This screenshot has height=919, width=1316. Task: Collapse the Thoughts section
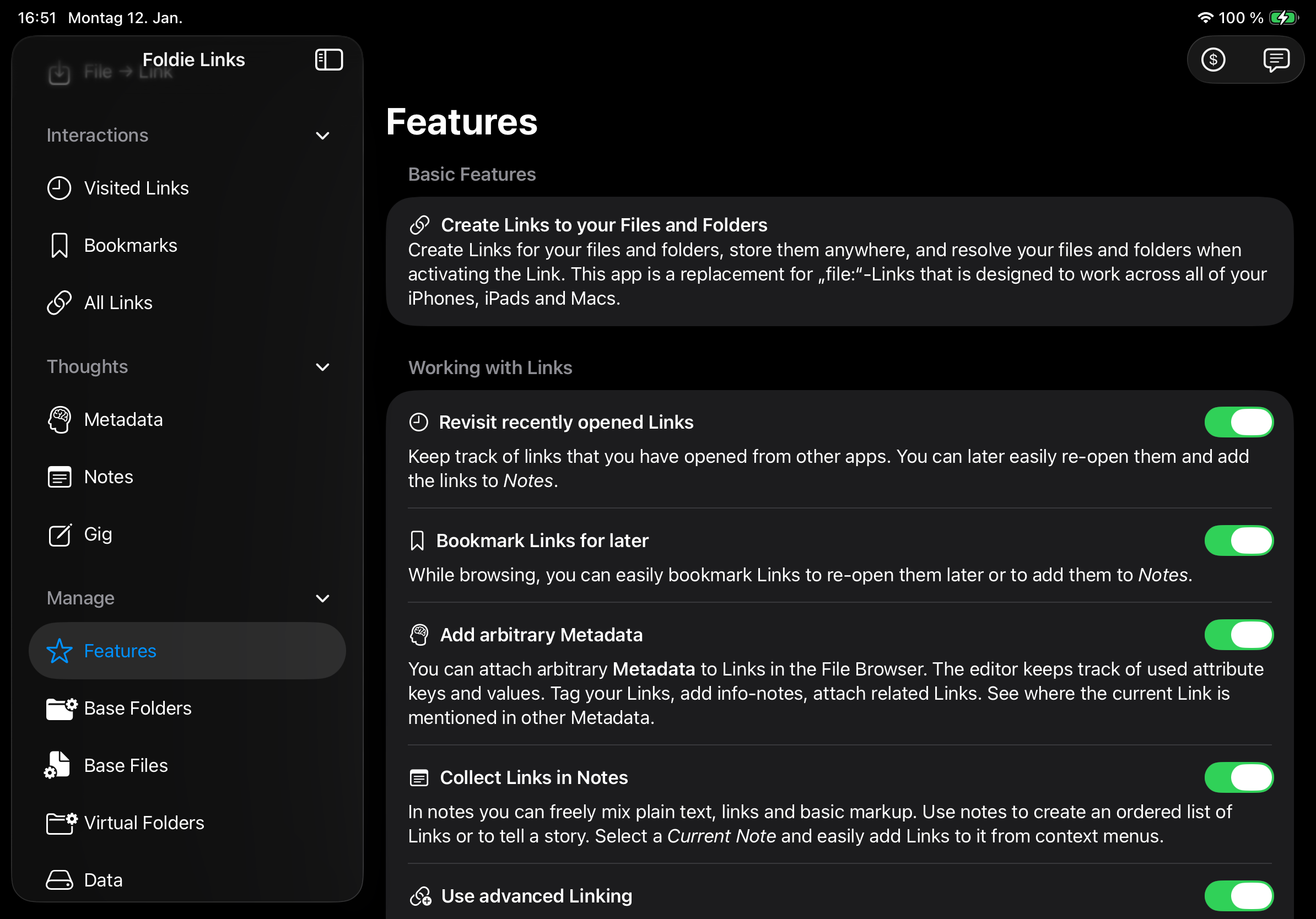(x=323, y=367)
